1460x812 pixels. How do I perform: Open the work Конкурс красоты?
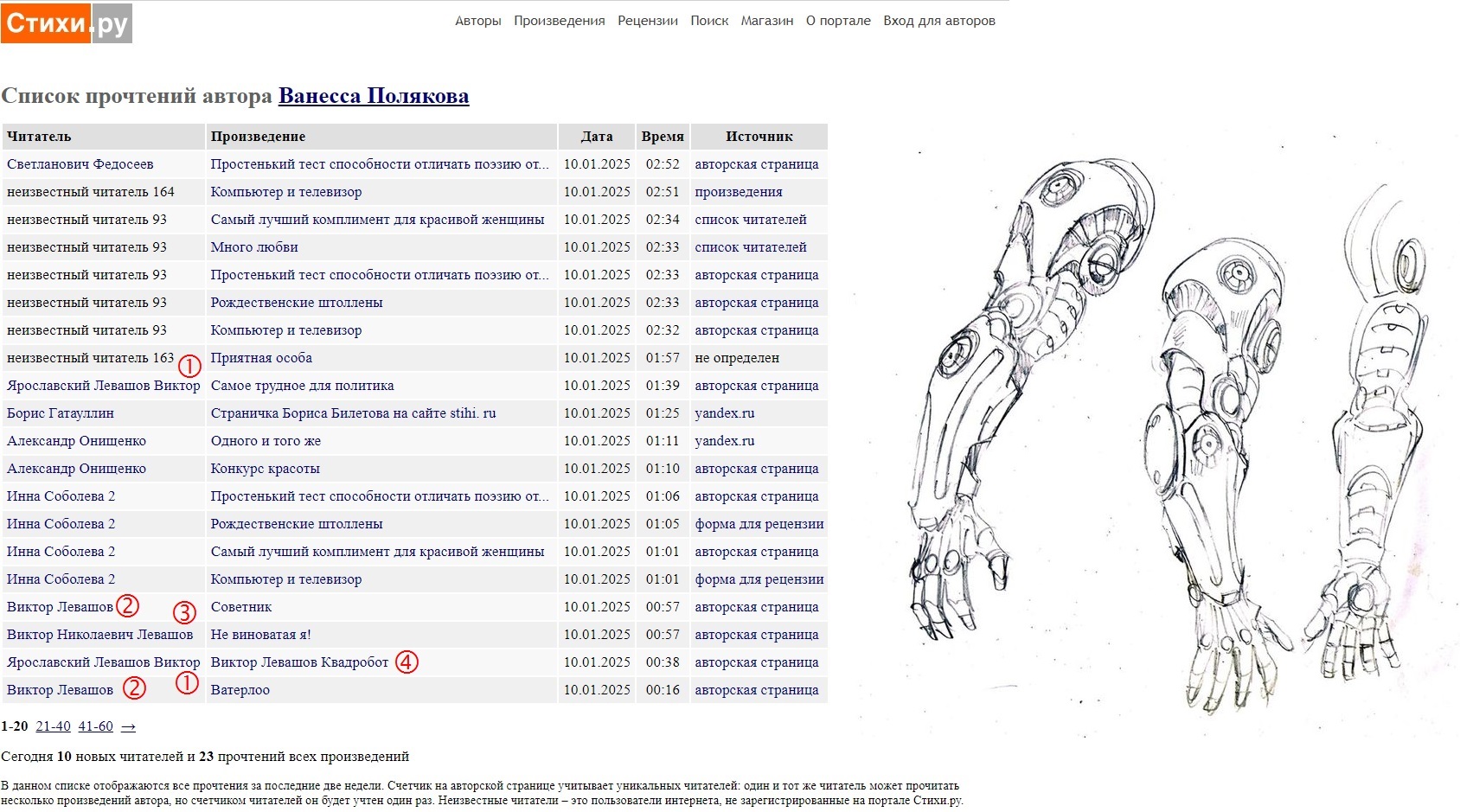[265, 469]
